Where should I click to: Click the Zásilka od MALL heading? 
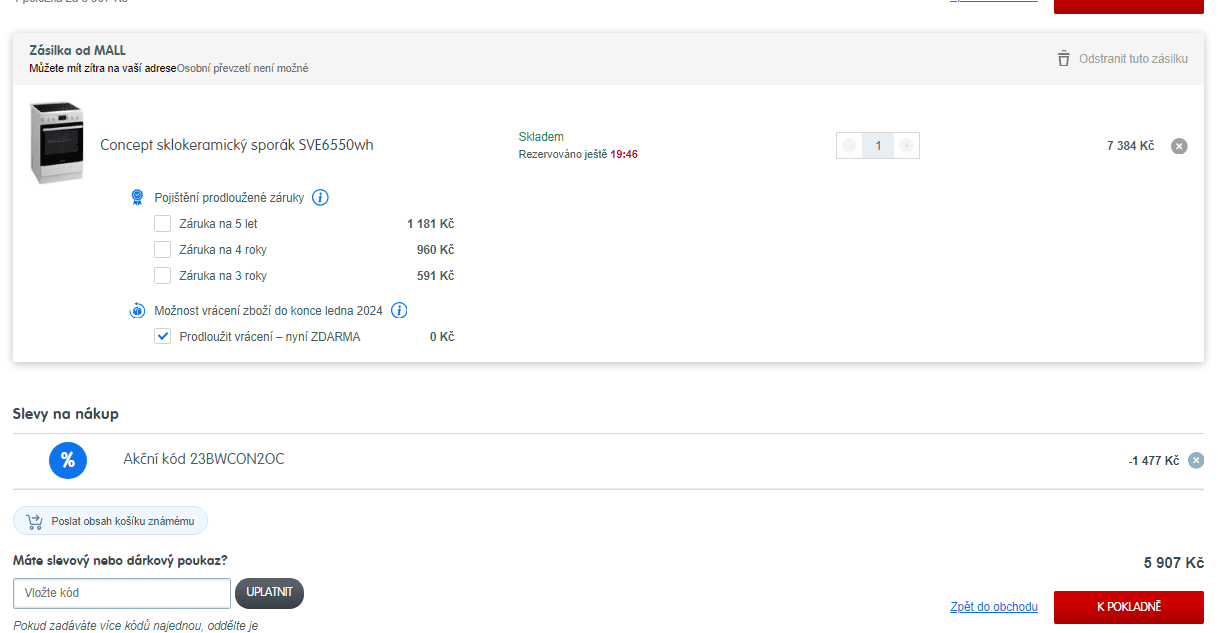click(x=78, y=50)
